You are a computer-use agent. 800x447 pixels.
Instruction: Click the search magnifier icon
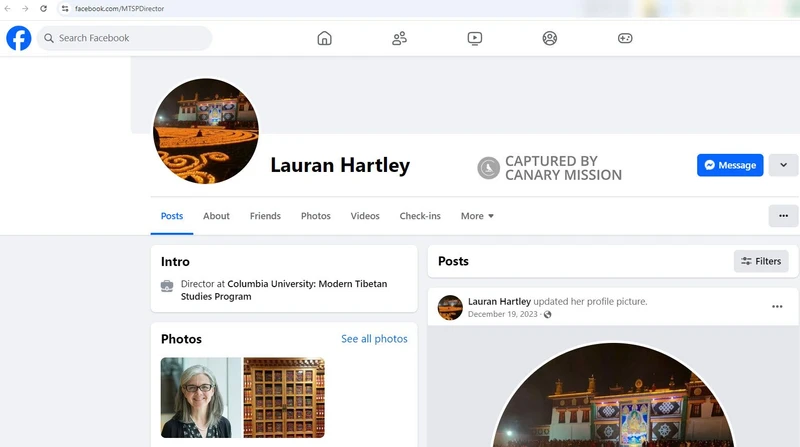point(49,38)
